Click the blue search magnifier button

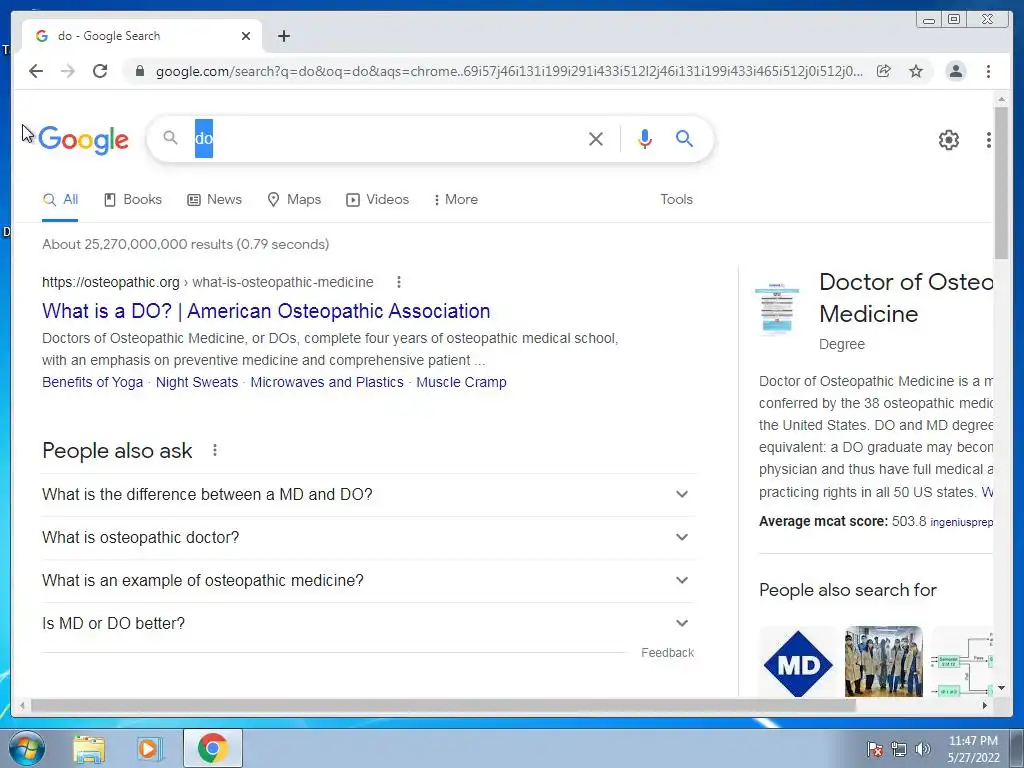click(x=684, y=138)
